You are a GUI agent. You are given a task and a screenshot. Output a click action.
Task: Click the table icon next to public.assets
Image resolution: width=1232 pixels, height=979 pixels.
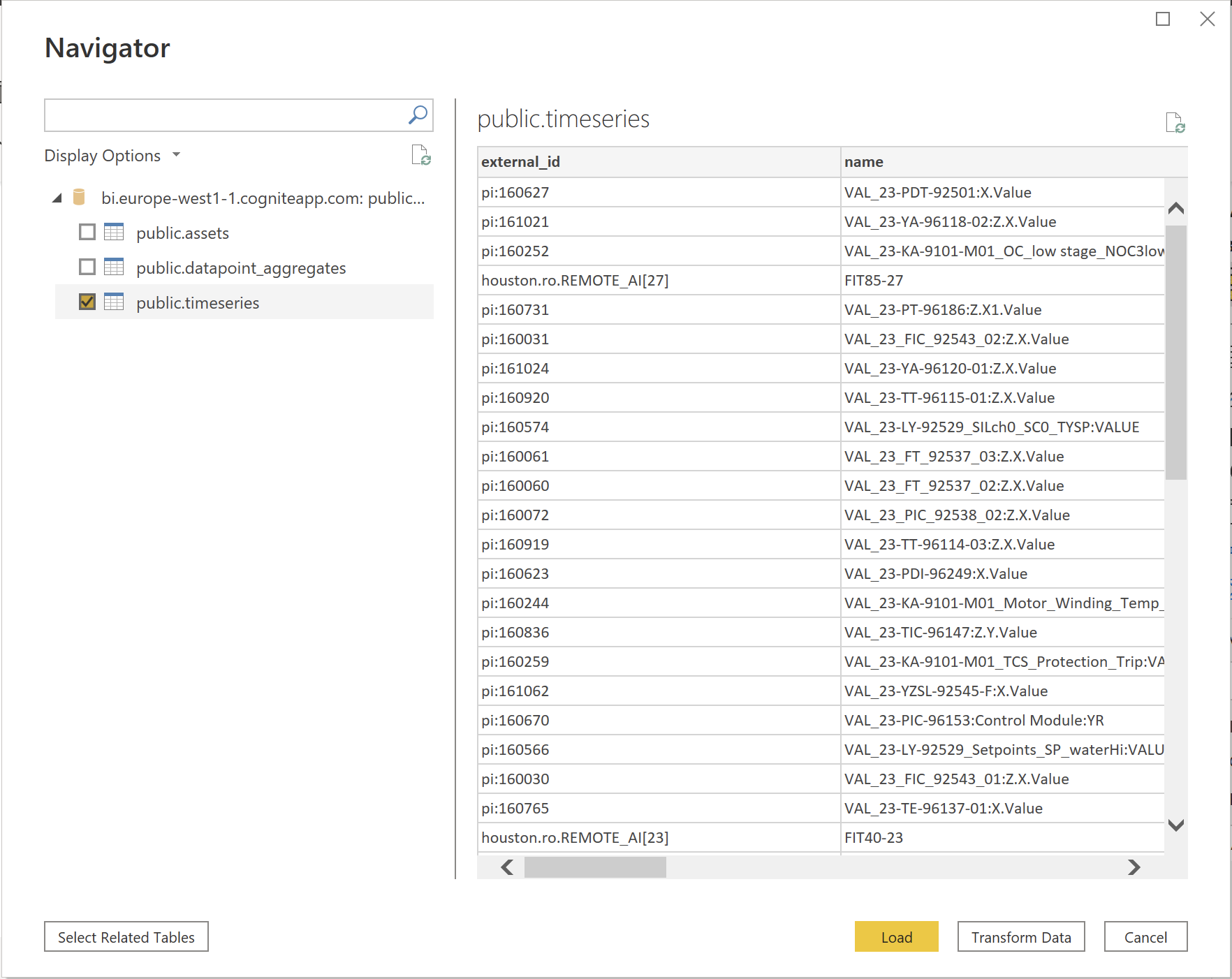[x=114, y=233]
